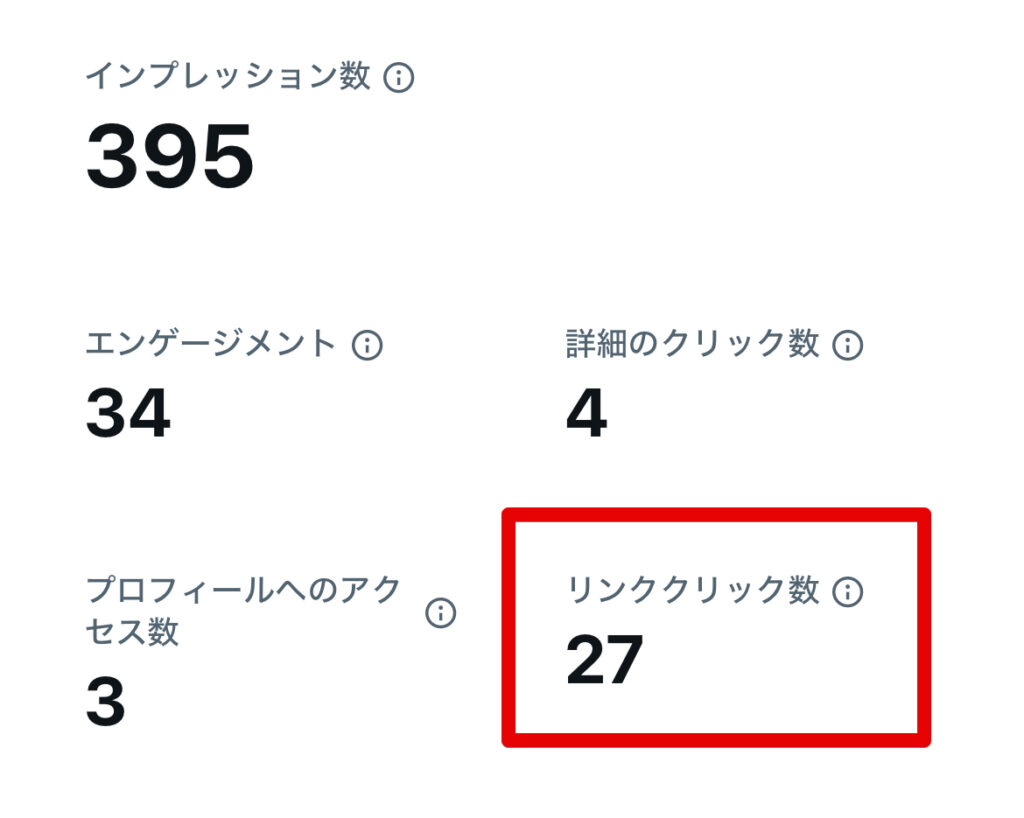Click info icon beside 詳細のクリック数

click(x=848, y=345)
